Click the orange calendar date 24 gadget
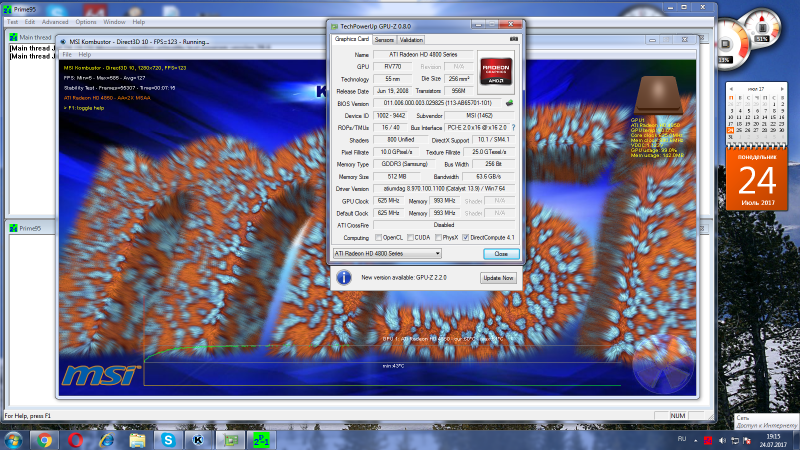This screenshot has width=800, height=450. click(x=757, y=180)
